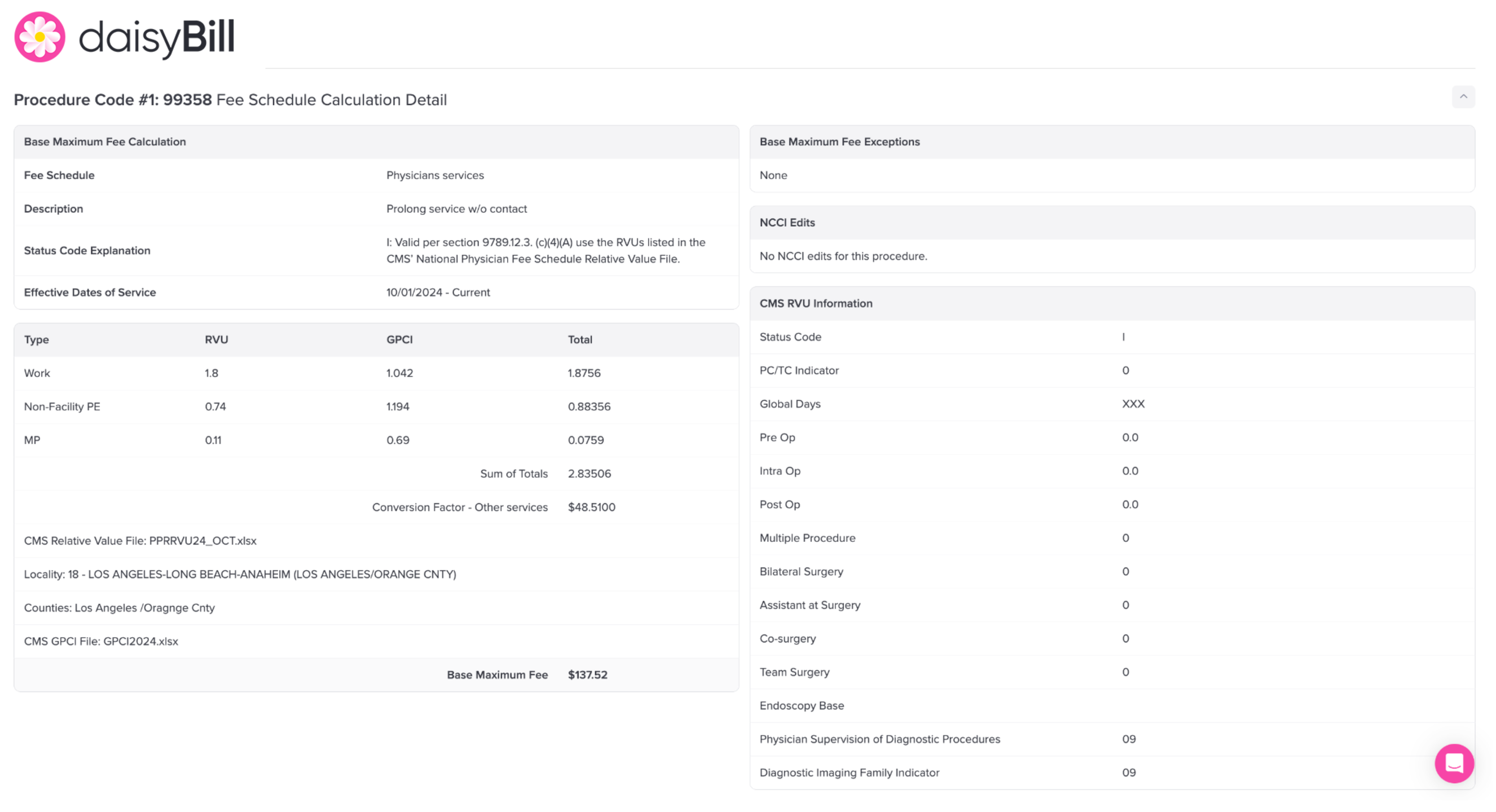Viewport: 1496px width, 812px height.
Task: Click the Locality 18 Los Angeles row
Action: (x=240, y=574)
